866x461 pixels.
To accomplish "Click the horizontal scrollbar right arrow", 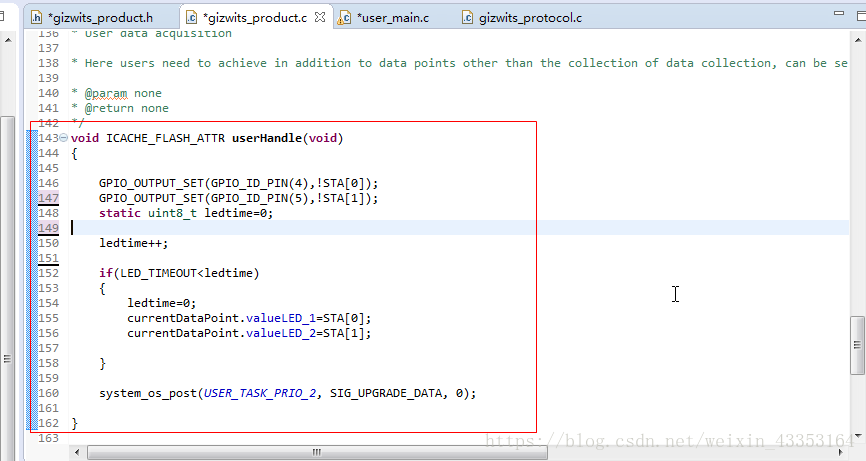I will point(841,452).
